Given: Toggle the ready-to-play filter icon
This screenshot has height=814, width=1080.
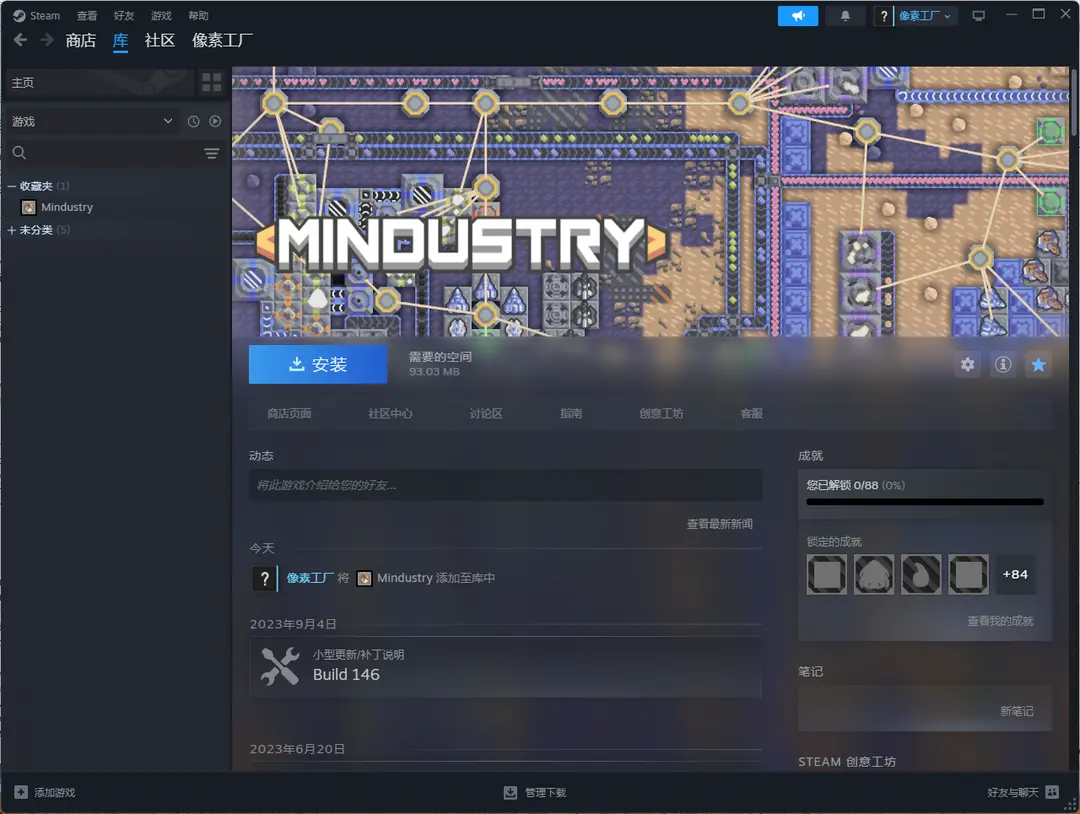Looking at the screenshot, I should point(215,121).
